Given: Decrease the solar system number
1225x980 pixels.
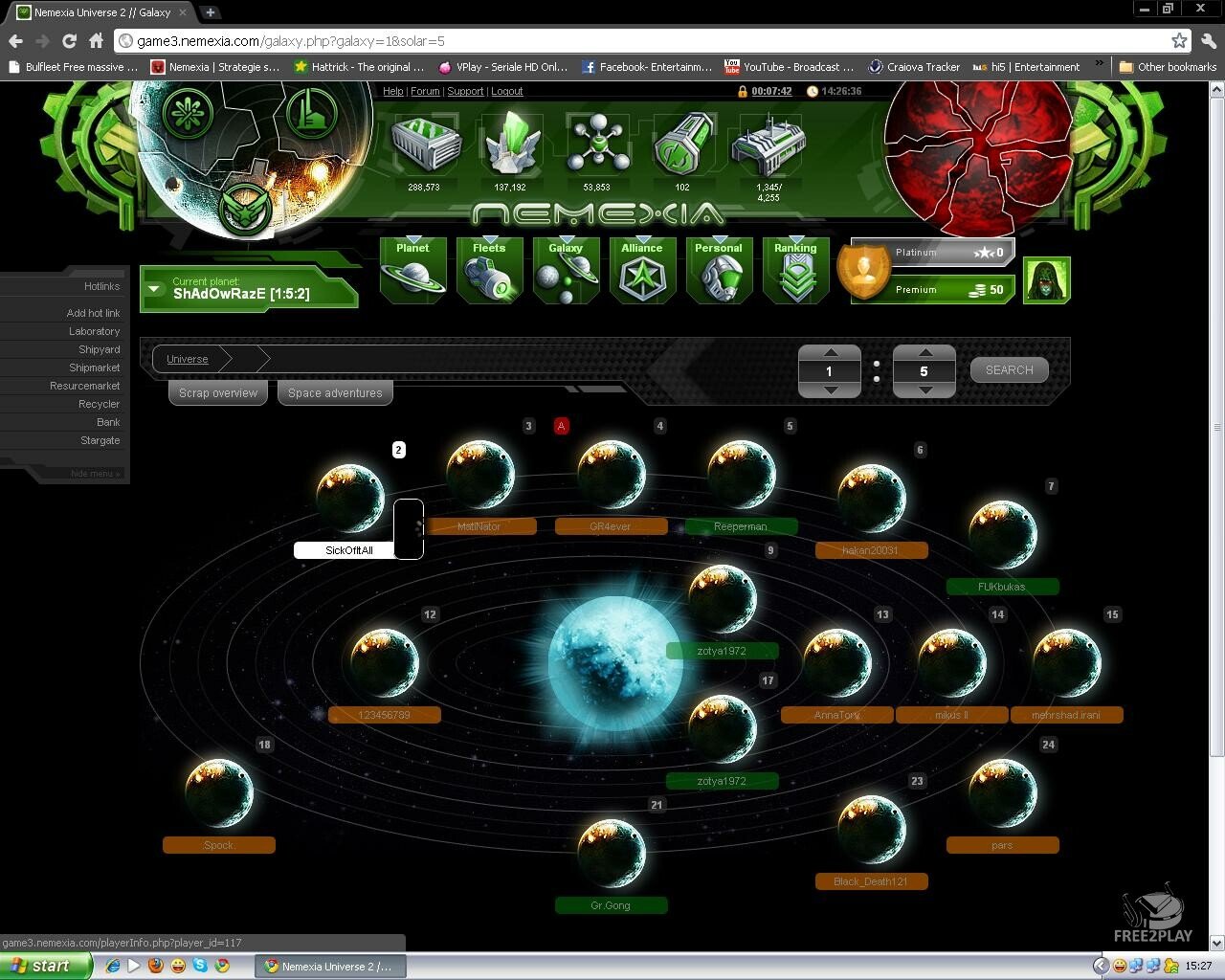Looking at the screenshot, I should [924, 390].
